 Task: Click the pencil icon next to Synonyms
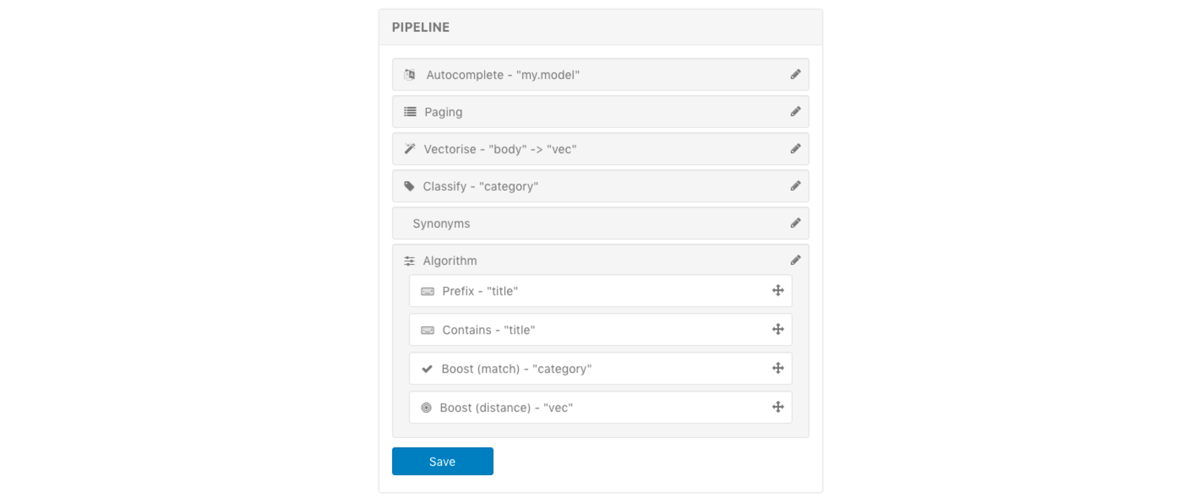pos(796,223)
